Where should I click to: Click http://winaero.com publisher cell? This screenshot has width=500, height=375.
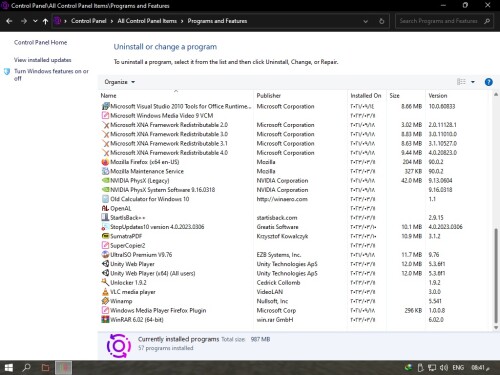(x=282, y=199)
